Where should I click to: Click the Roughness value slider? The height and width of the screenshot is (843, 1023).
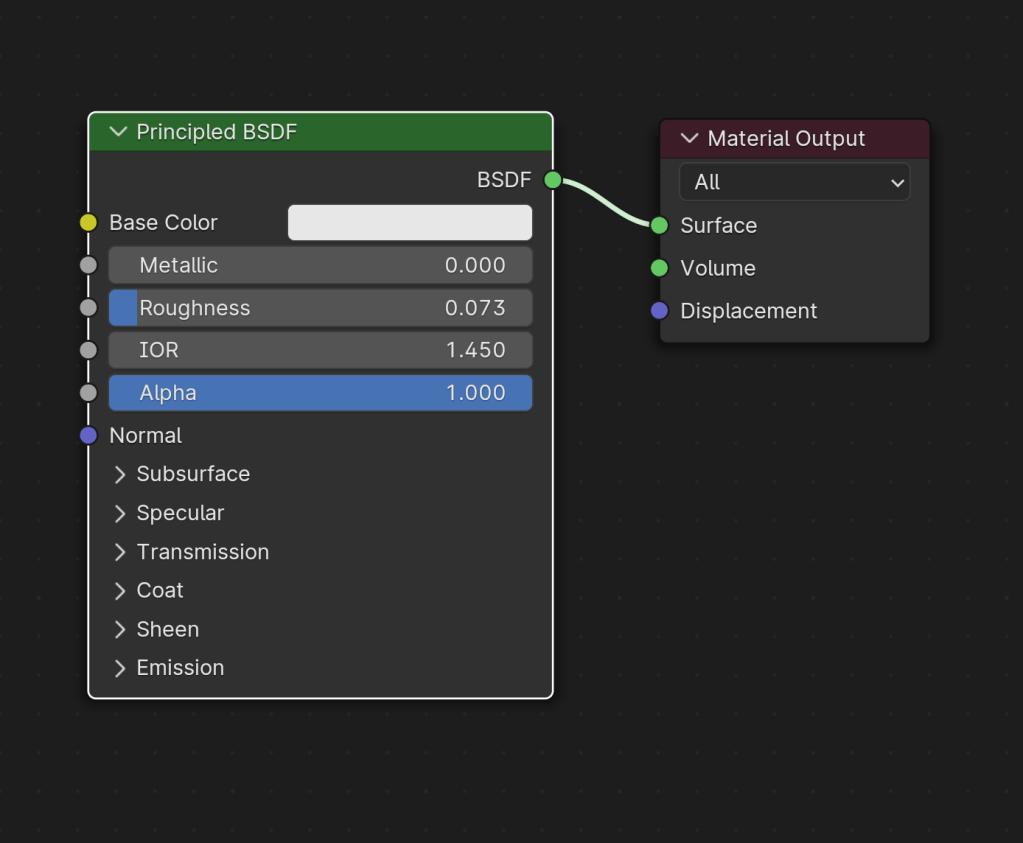[x=320, y=308]
